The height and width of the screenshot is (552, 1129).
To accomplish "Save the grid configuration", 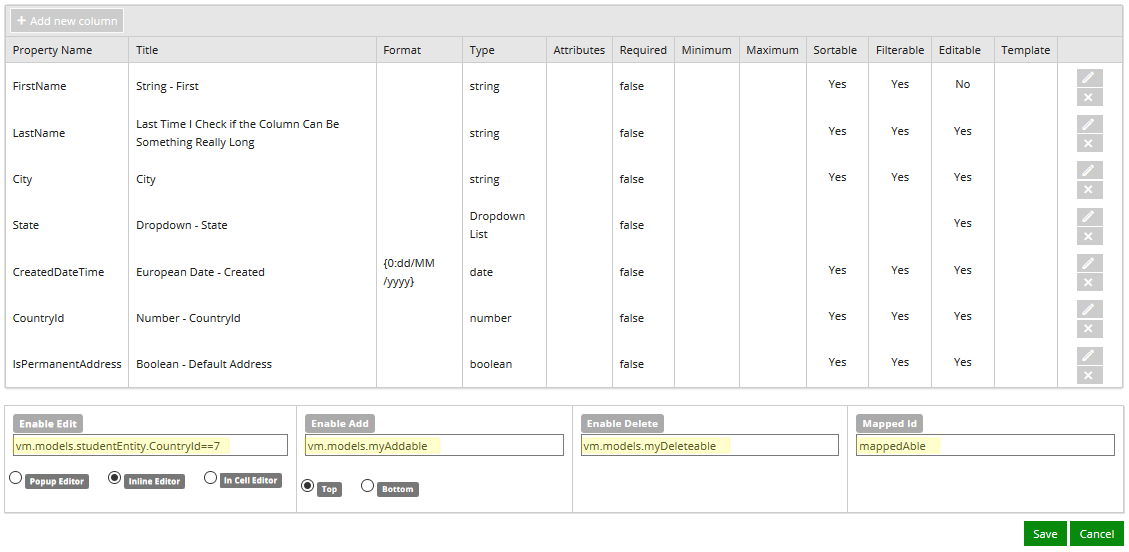I will pyautogui.click(x=1045, y=534).
